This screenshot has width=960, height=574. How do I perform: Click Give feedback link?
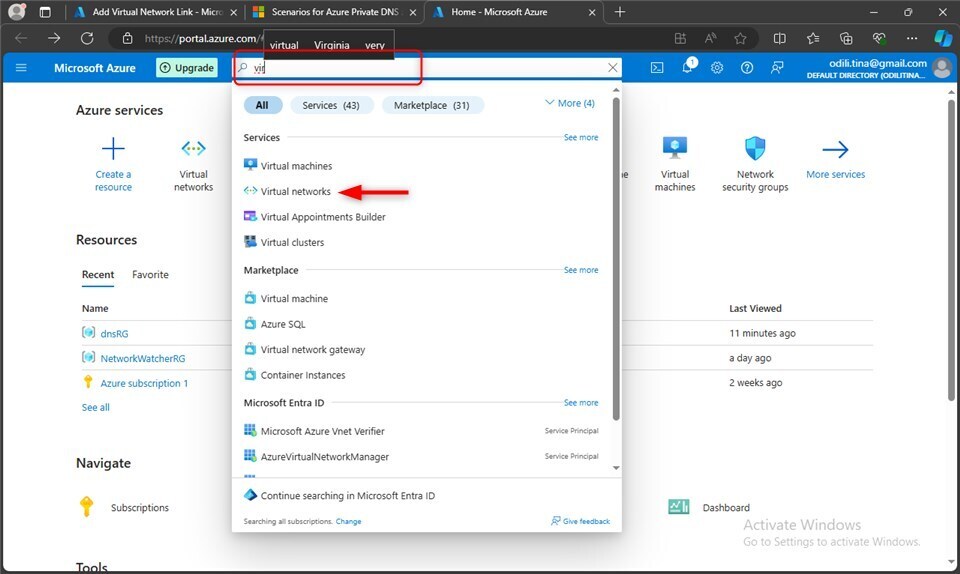point(580,521)
